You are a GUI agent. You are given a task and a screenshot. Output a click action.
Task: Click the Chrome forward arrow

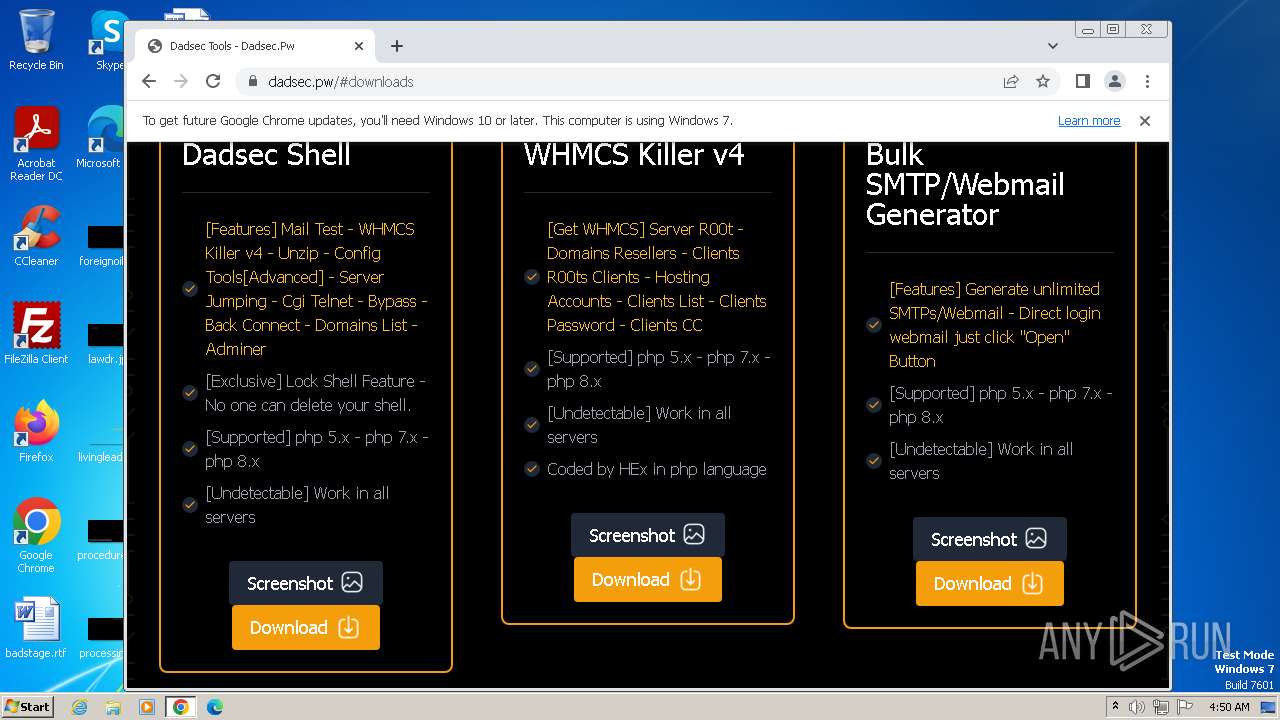[181, 82]
